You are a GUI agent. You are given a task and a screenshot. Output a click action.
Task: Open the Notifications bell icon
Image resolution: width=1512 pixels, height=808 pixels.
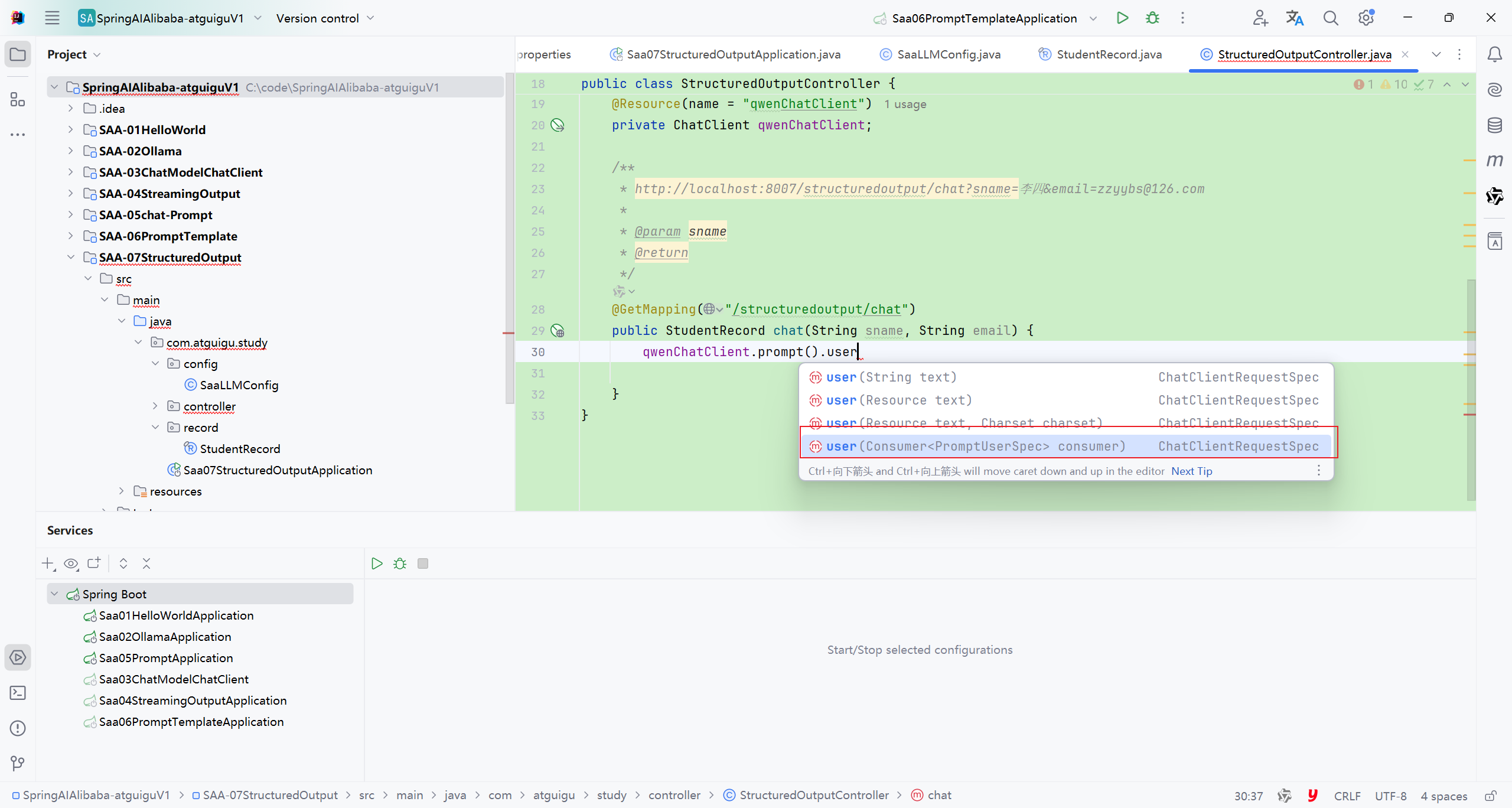1494,54
